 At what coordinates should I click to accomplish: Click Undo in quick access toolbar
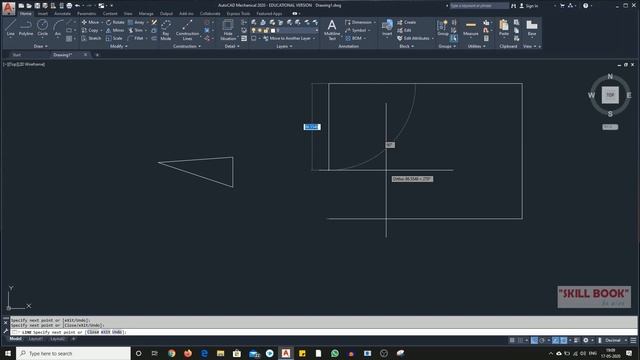click(x=77, y=6)
